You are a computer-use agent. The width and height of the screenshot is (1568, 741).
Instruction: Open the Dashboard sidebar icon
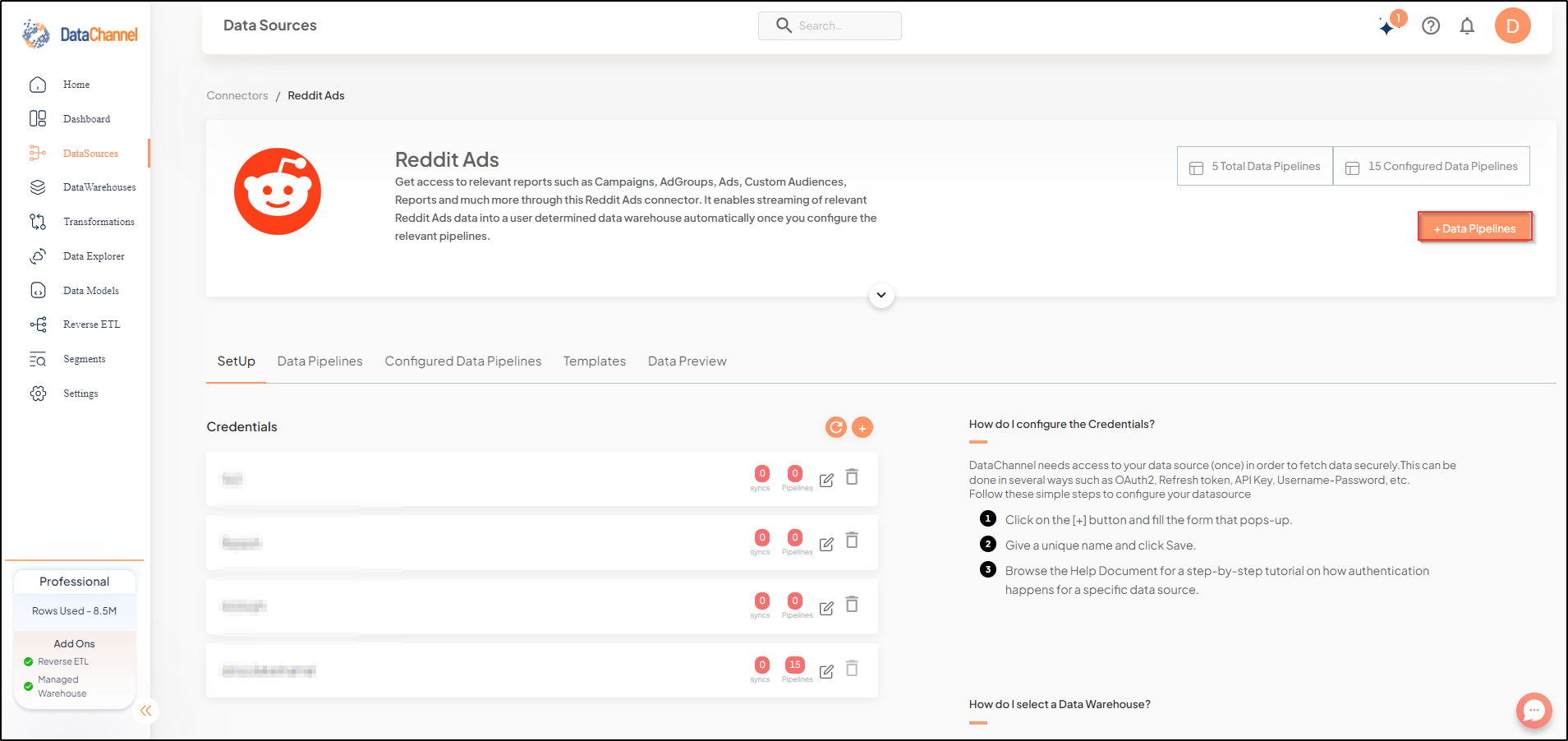pos(38,119)
